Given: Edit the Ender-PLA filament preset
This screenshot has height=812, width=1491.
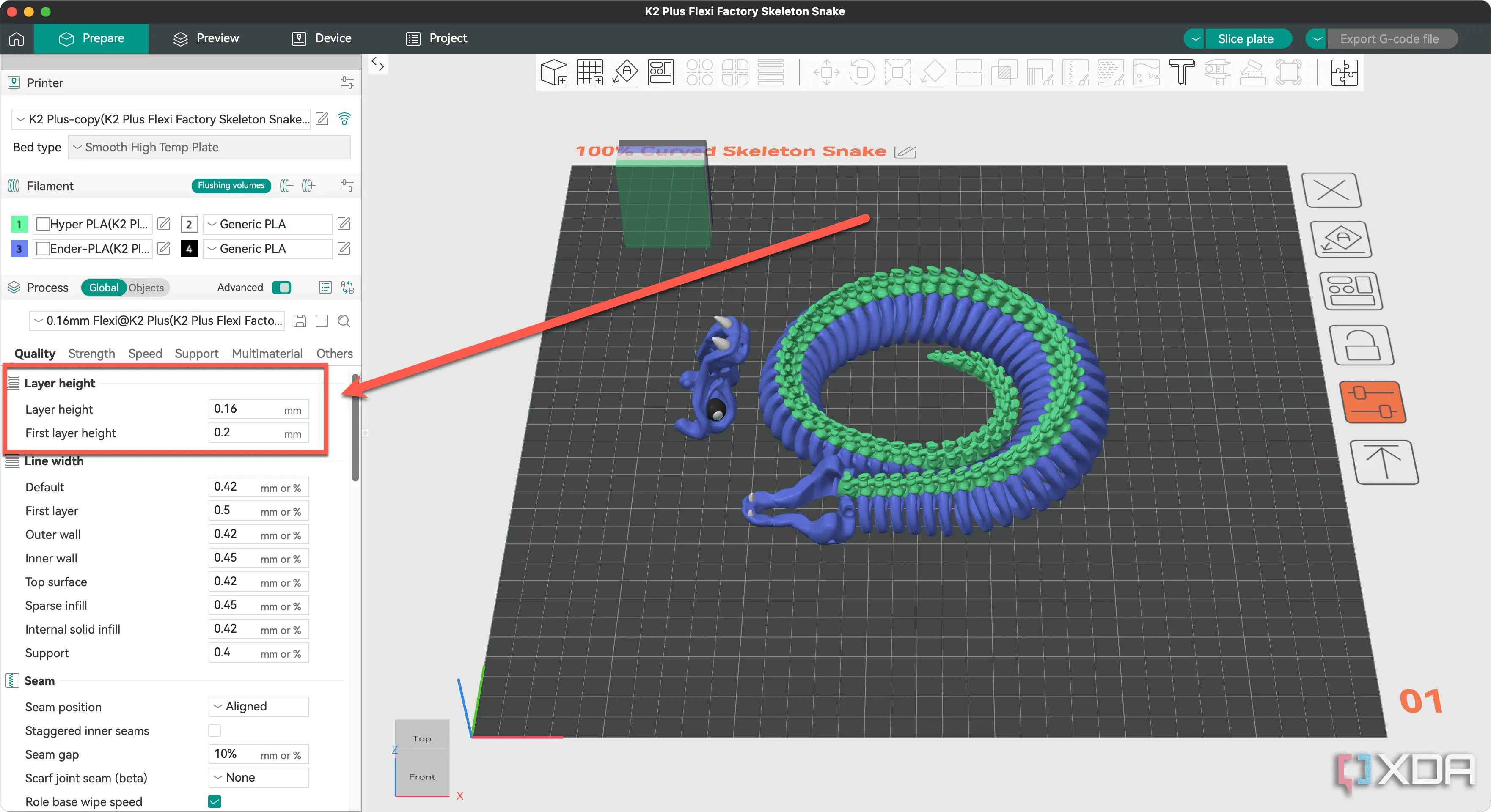Looking at the screenshot, I should click(165, 249).
